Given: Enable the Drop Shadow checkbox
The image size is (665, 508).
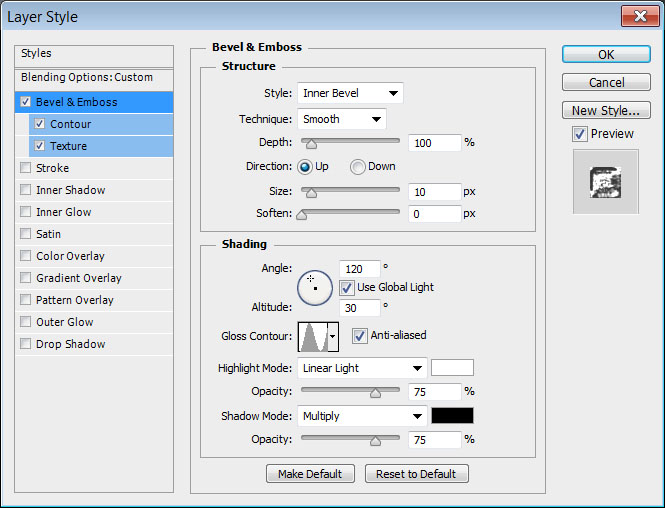Looking at the screenshot, I should (26, 344).
